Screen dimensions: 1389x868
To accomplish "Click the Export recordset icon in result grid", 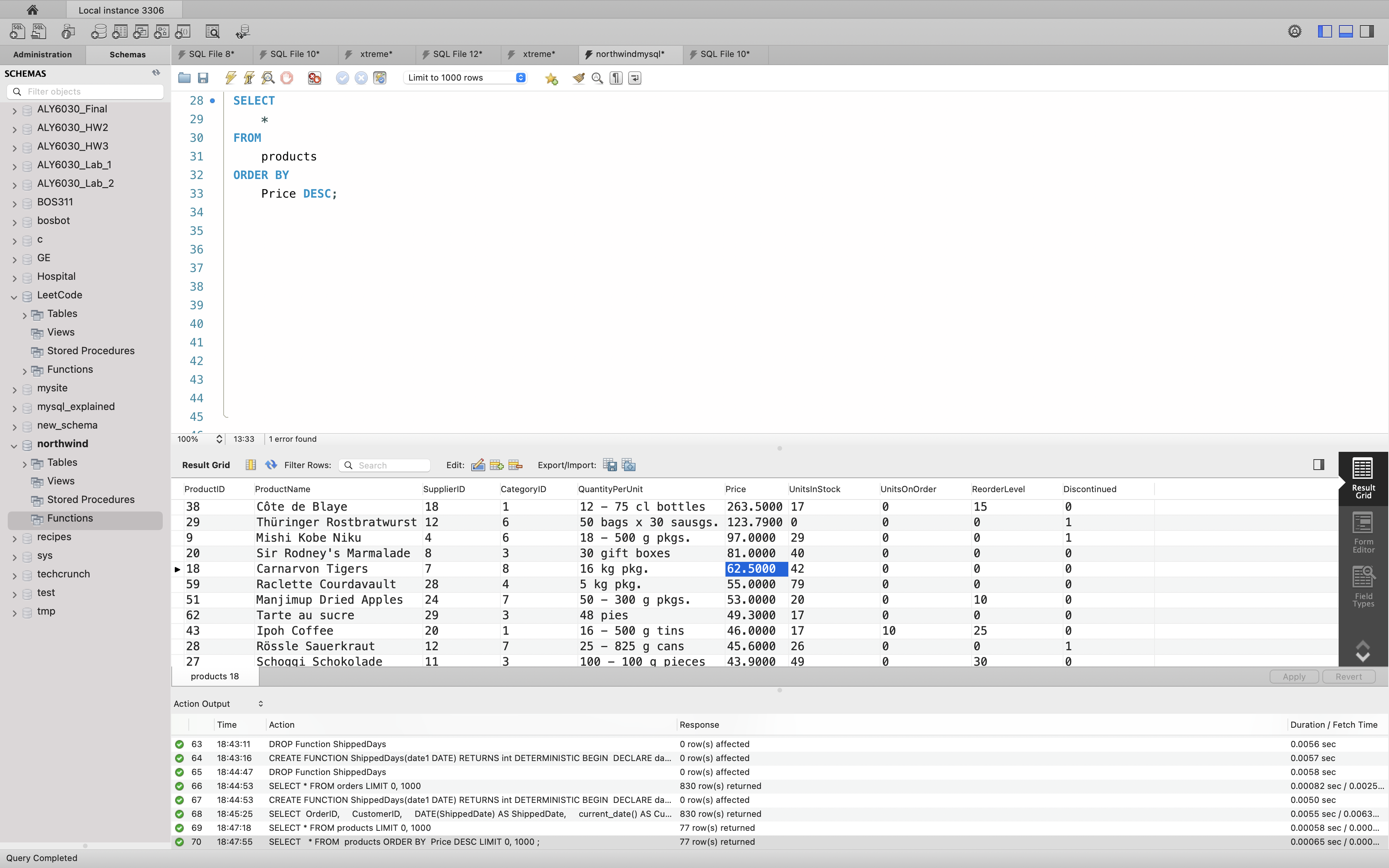I will [610, 465].
